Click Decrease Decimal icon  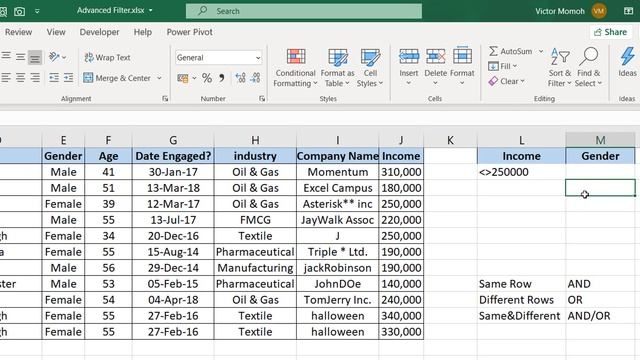tap(256, 78)
